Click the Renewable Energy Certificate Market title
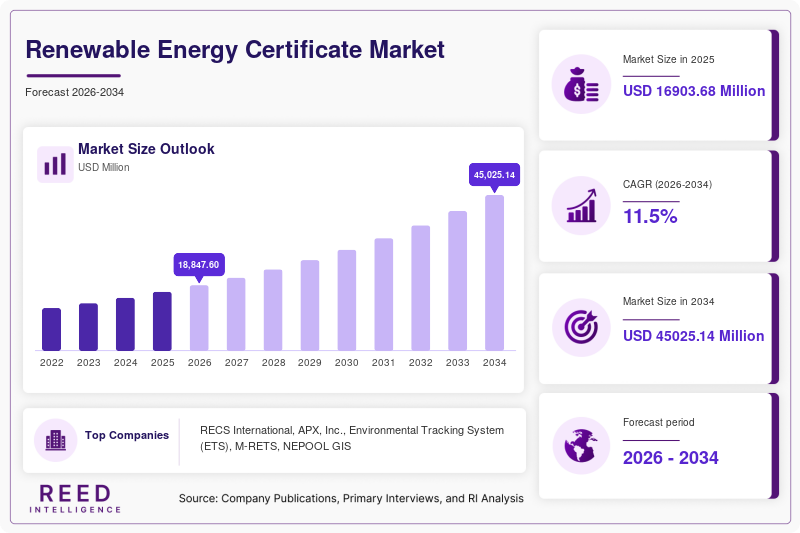This screenshot has width=800, height=533. click(235, 50)
